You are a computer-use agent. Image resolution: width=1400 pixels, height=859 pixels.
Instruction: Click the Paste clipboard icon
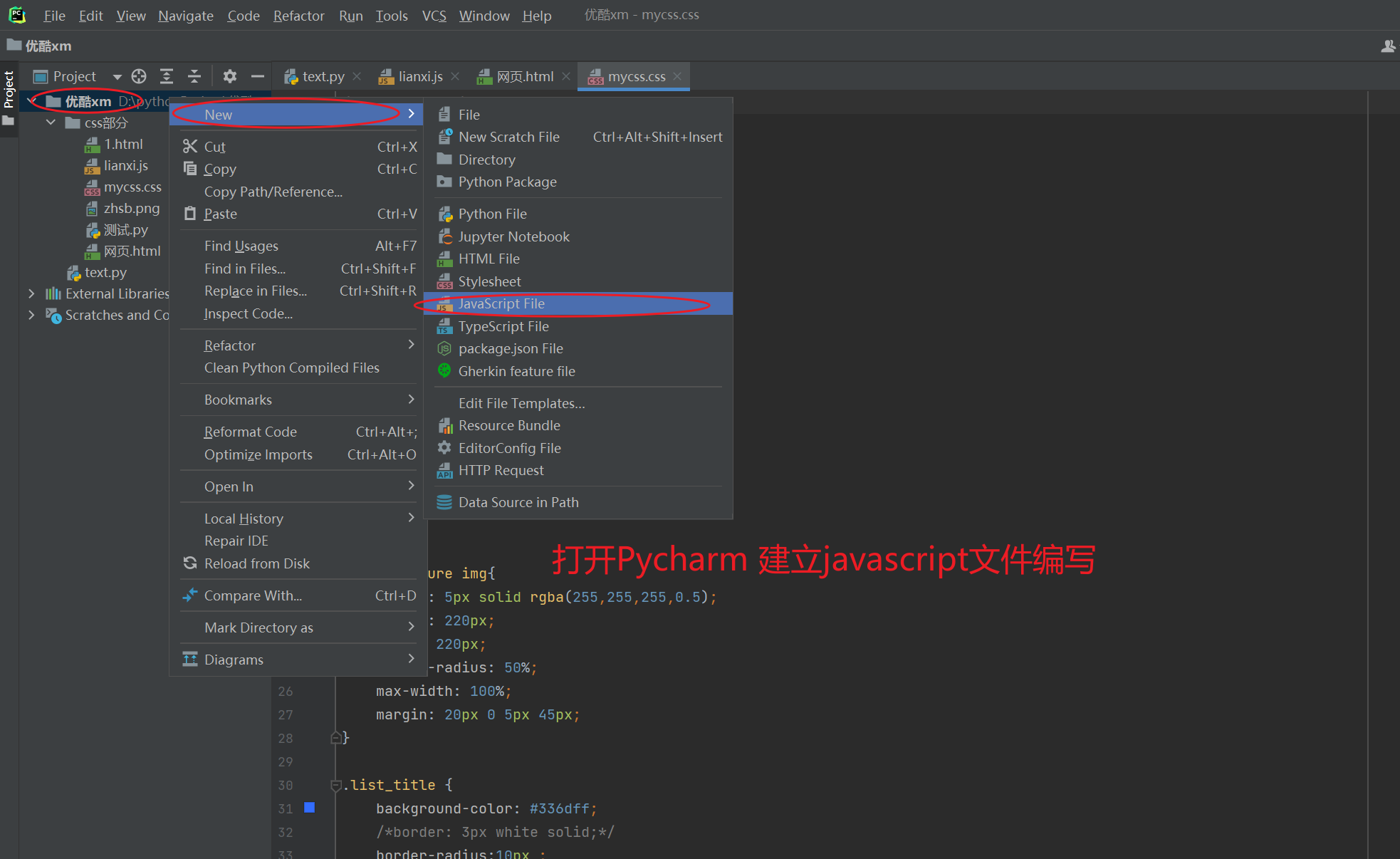tap(190, 213)
